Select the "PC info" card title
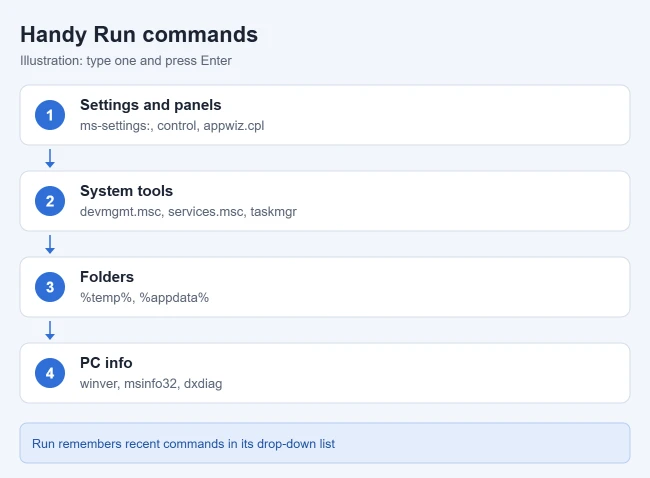Screen dimensions: 650x478 [x=106, y=363]
